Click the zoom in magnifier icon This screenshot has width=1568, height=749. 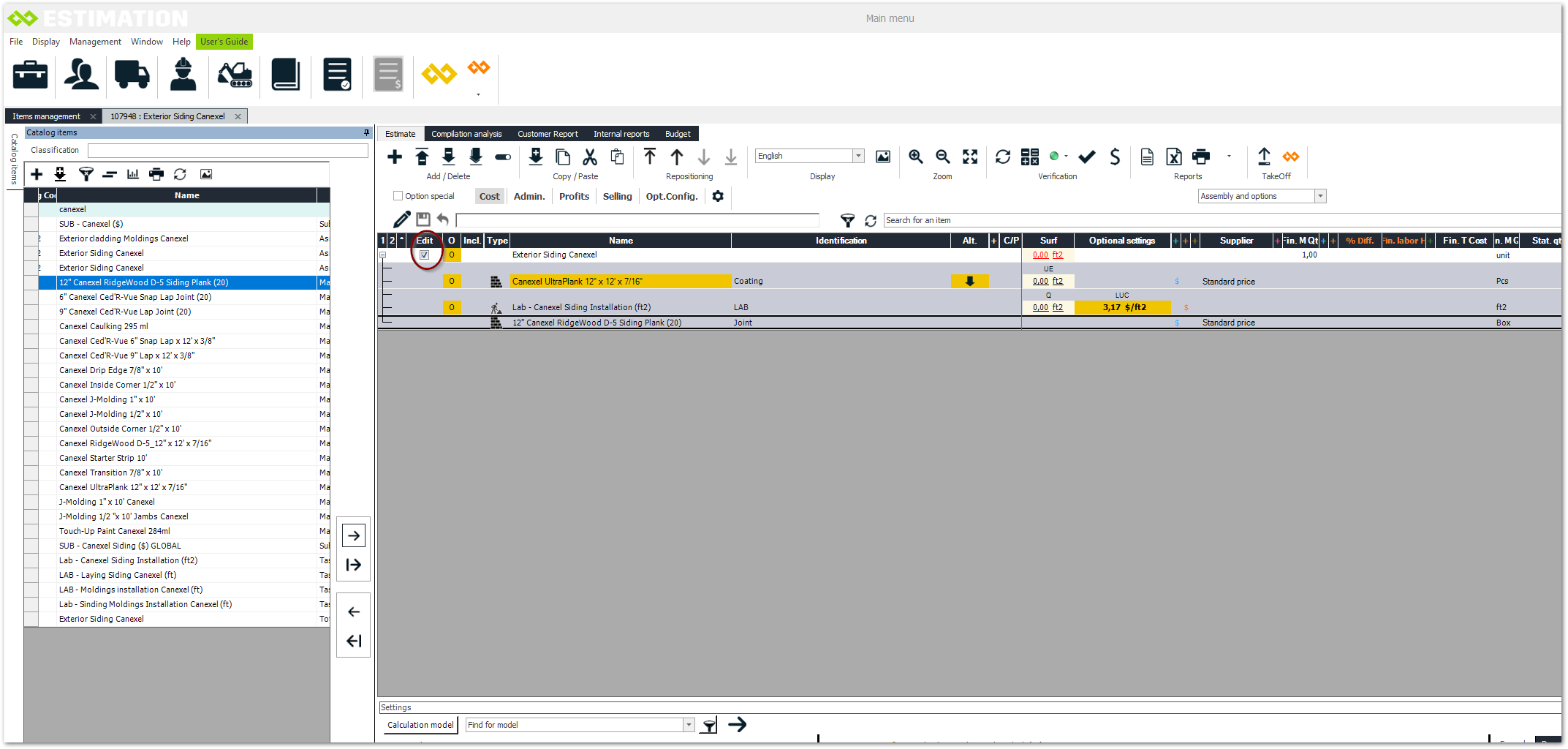(915, 157)
